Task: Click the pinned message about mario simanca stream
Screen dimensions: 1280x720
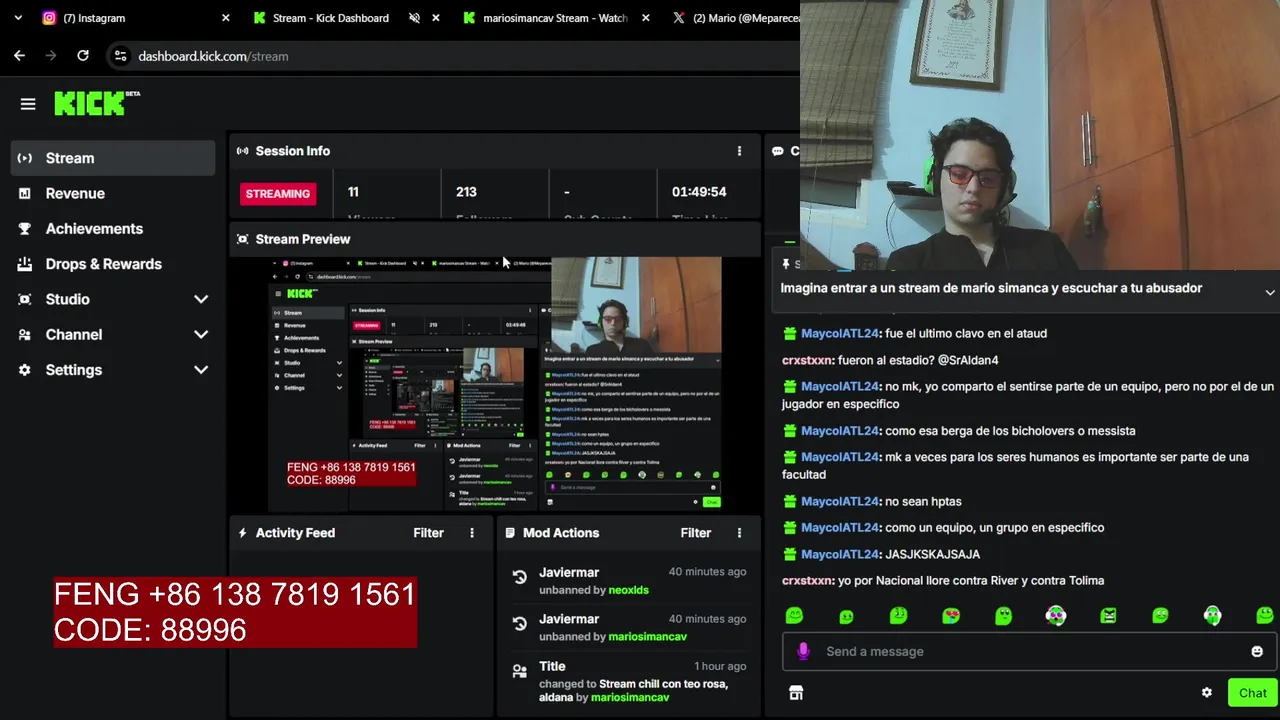Action: click(991, 288)
